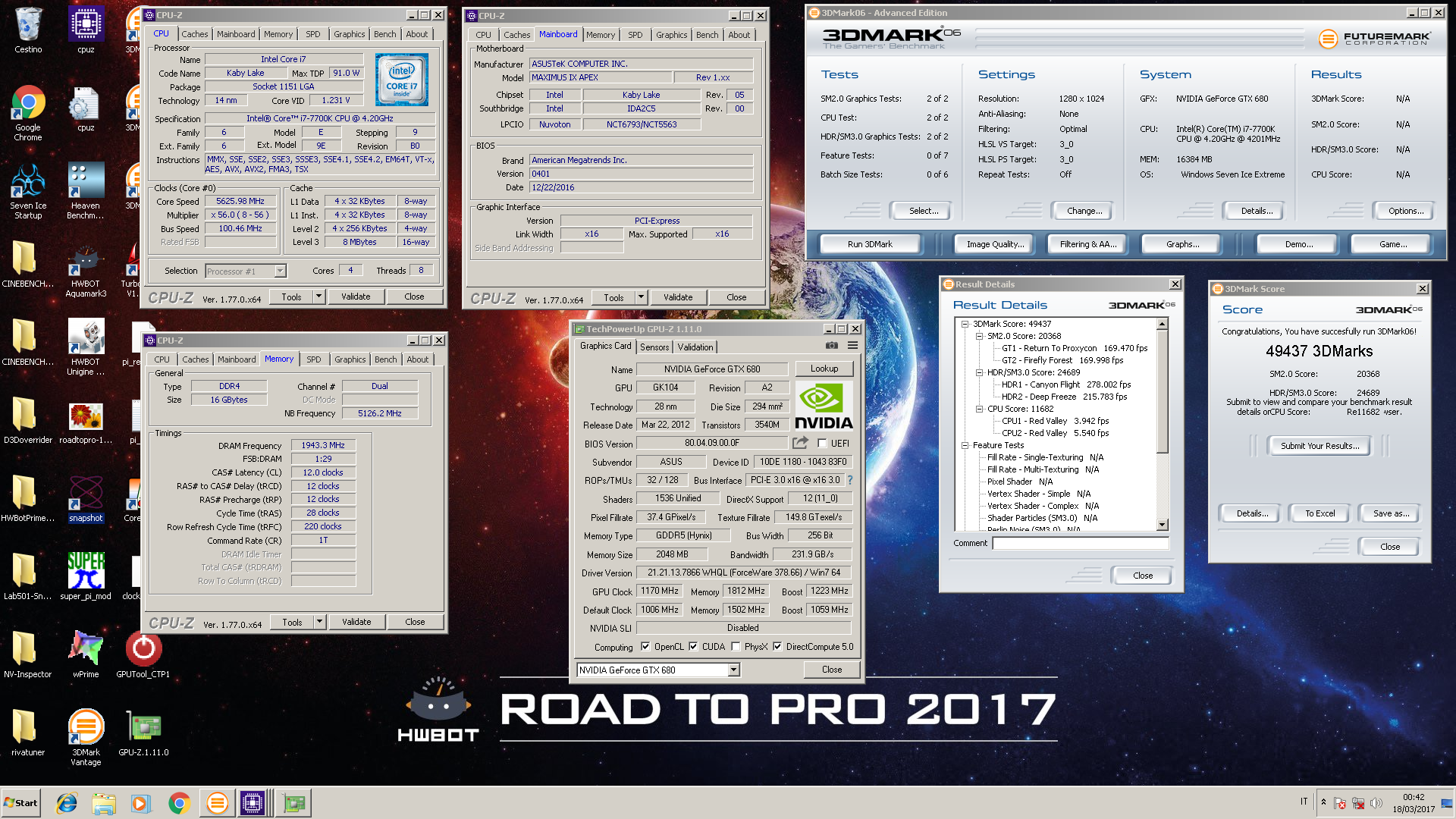Viewport: 1456px width, 819px height.
Task: Click the Lookup button in GPU-Z
Action: 824,369
